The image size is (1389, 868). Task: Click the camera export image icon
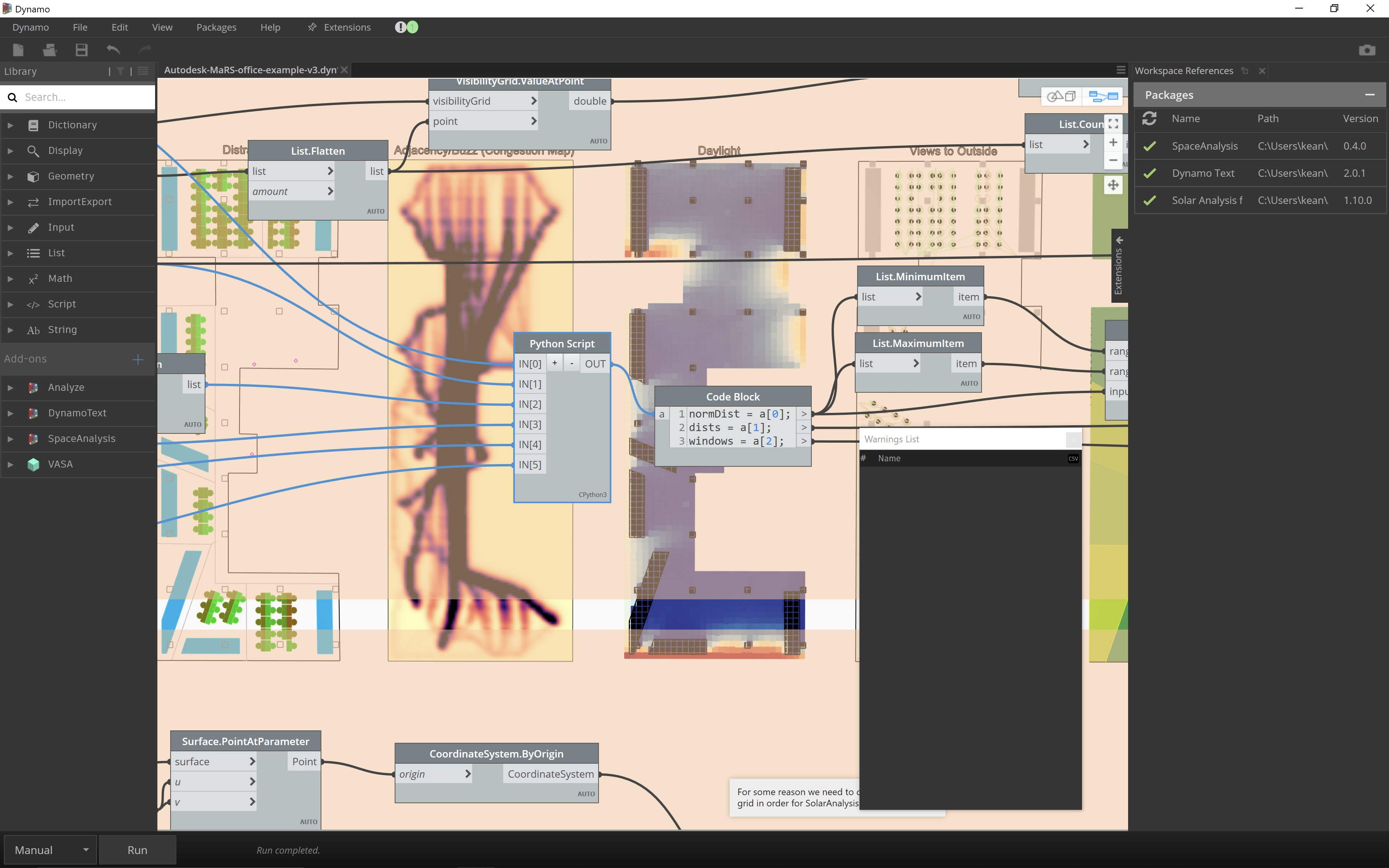(x=1367, y=50)
